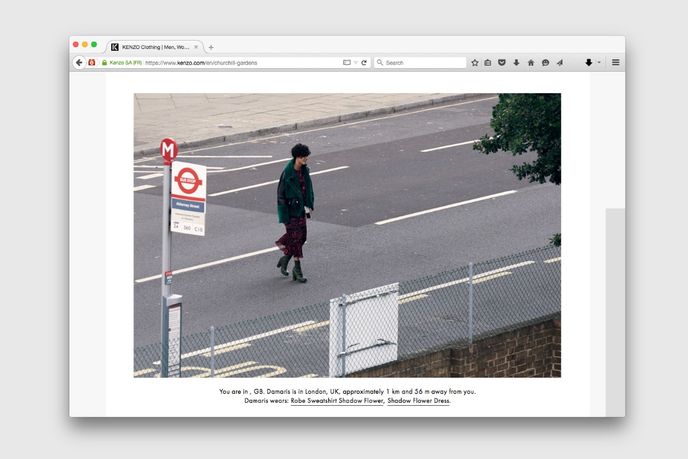Click the orange extension icon beside the back button
This screenshot has width=688, height=459.
[x=92, y=62]
